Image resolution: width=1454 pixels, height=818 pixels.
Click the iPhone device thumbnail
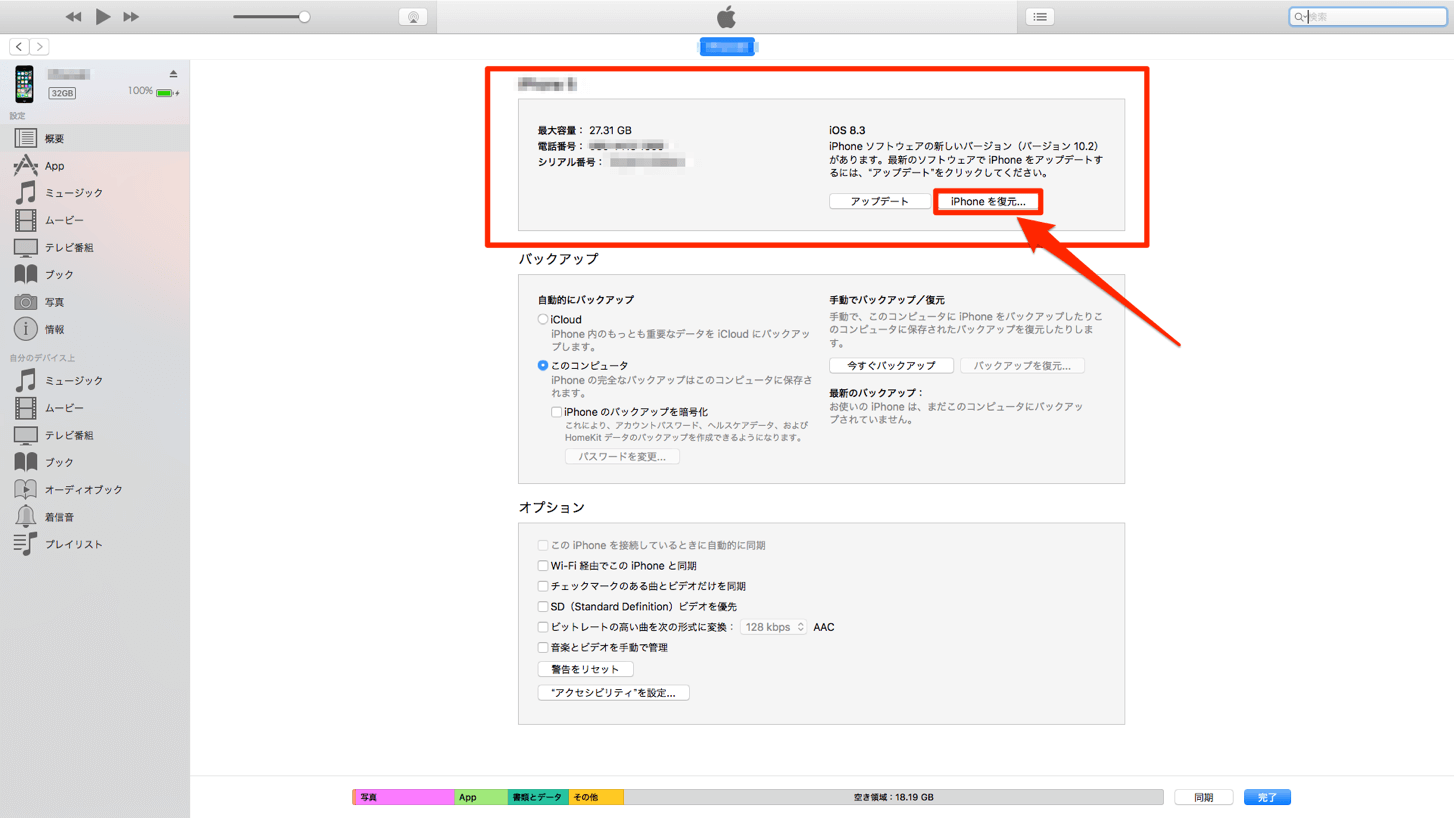pyautogui.click(x=24, y=84)
